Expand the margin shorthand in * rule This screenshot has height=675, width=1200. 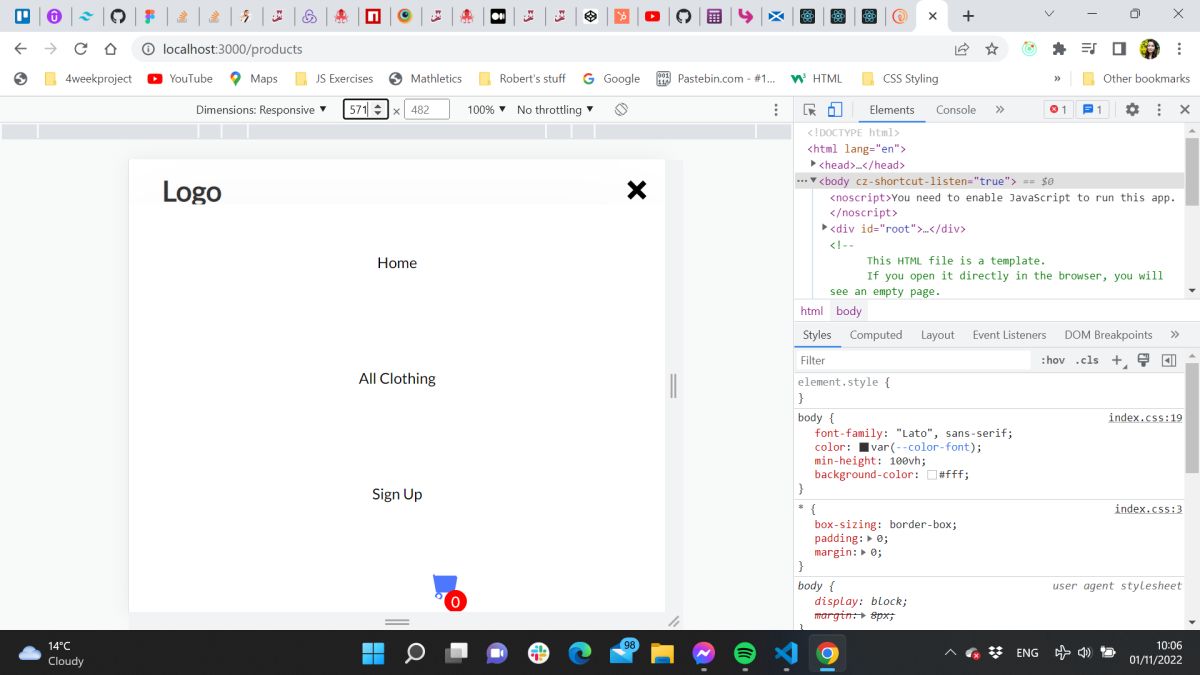tap(864, 552)
